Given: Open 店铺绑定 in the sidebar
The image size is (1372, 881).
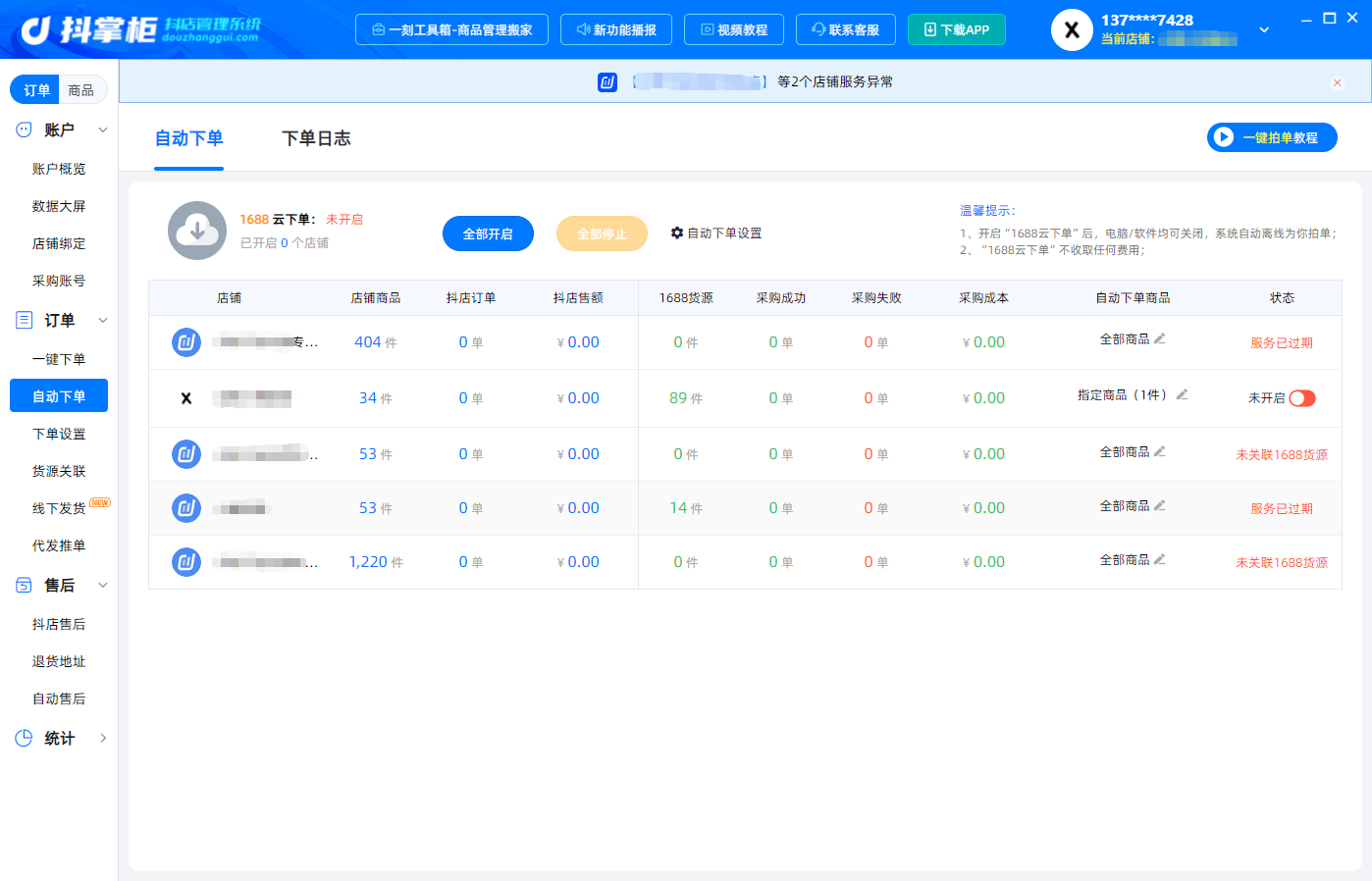Looking at the screenshot, I should 59,243.
